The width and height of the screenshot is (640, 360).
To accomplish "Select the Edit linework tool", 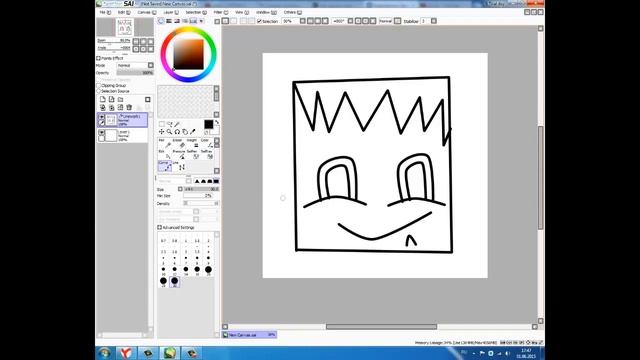I will click(x=164, y=154).
